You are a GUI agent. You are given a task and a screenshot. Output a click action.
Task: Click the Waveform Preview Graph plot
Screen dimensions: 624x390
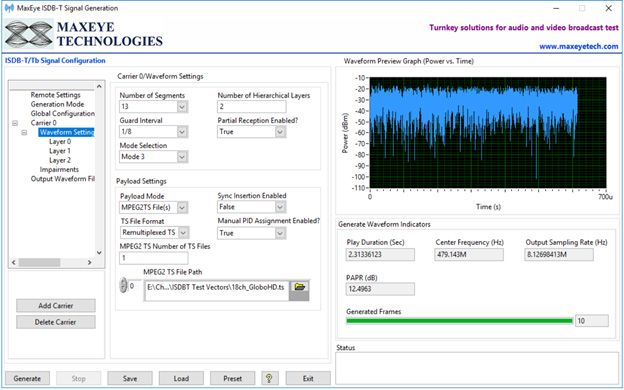click(488, 133)
